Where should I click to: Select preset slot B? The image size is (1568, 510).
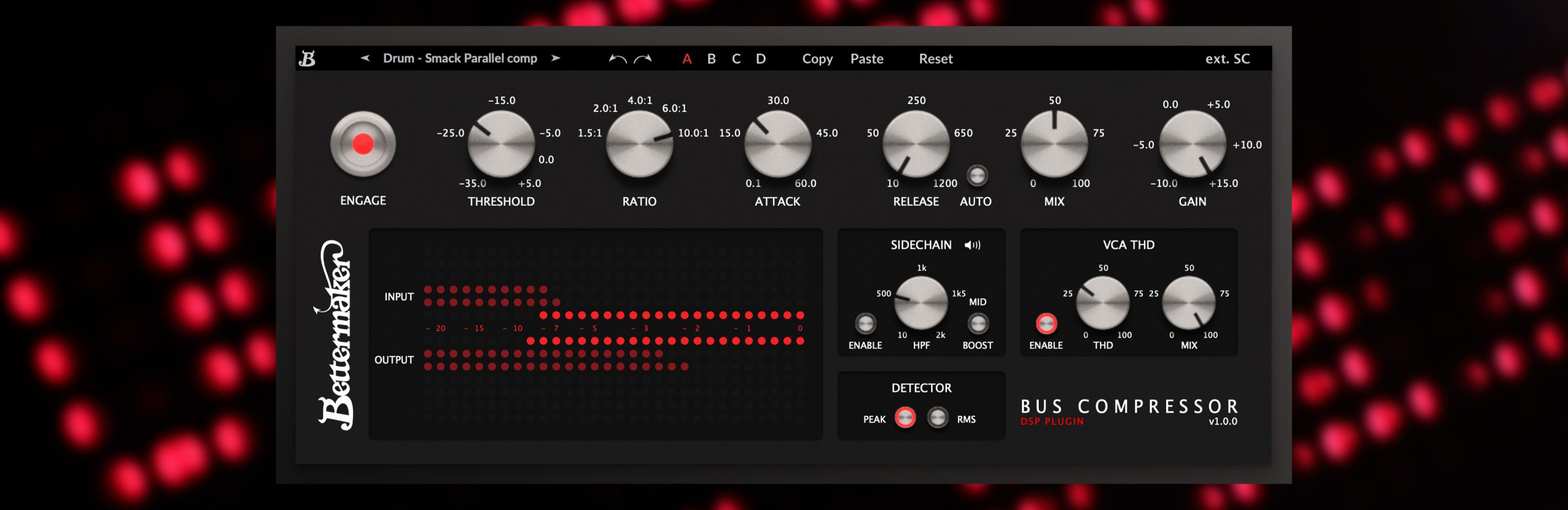[712, 59]
